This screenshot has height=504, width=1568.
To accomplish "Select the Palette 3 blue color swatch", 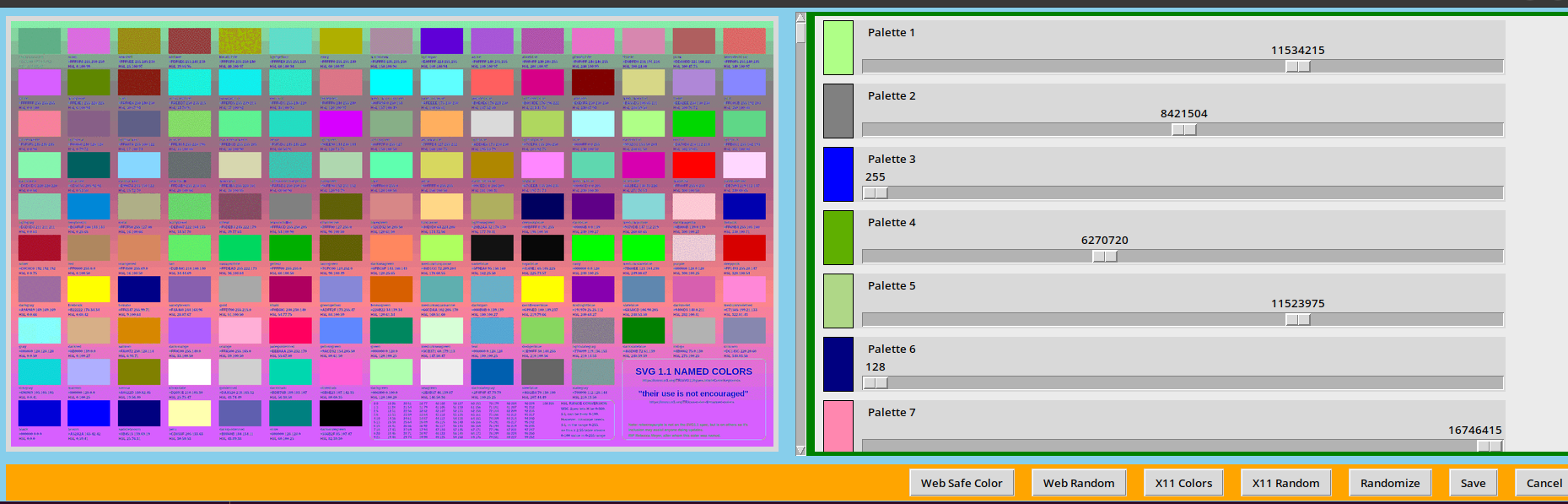I will 838,175.
